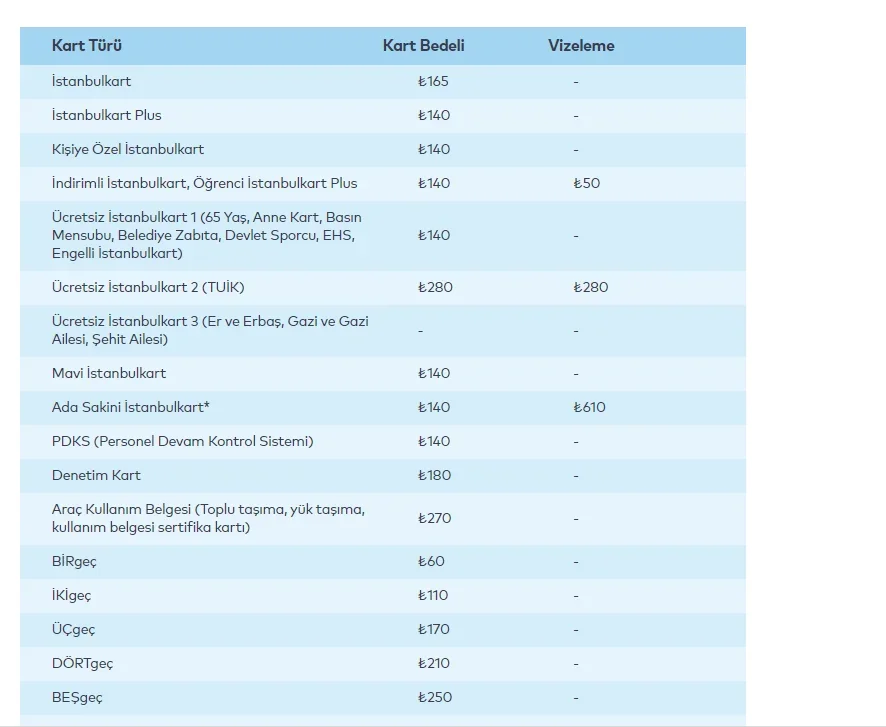The width and height of the screenshot is (886, 727).
Task: Click the Kart Türü column header
Action: pos(87,46)
